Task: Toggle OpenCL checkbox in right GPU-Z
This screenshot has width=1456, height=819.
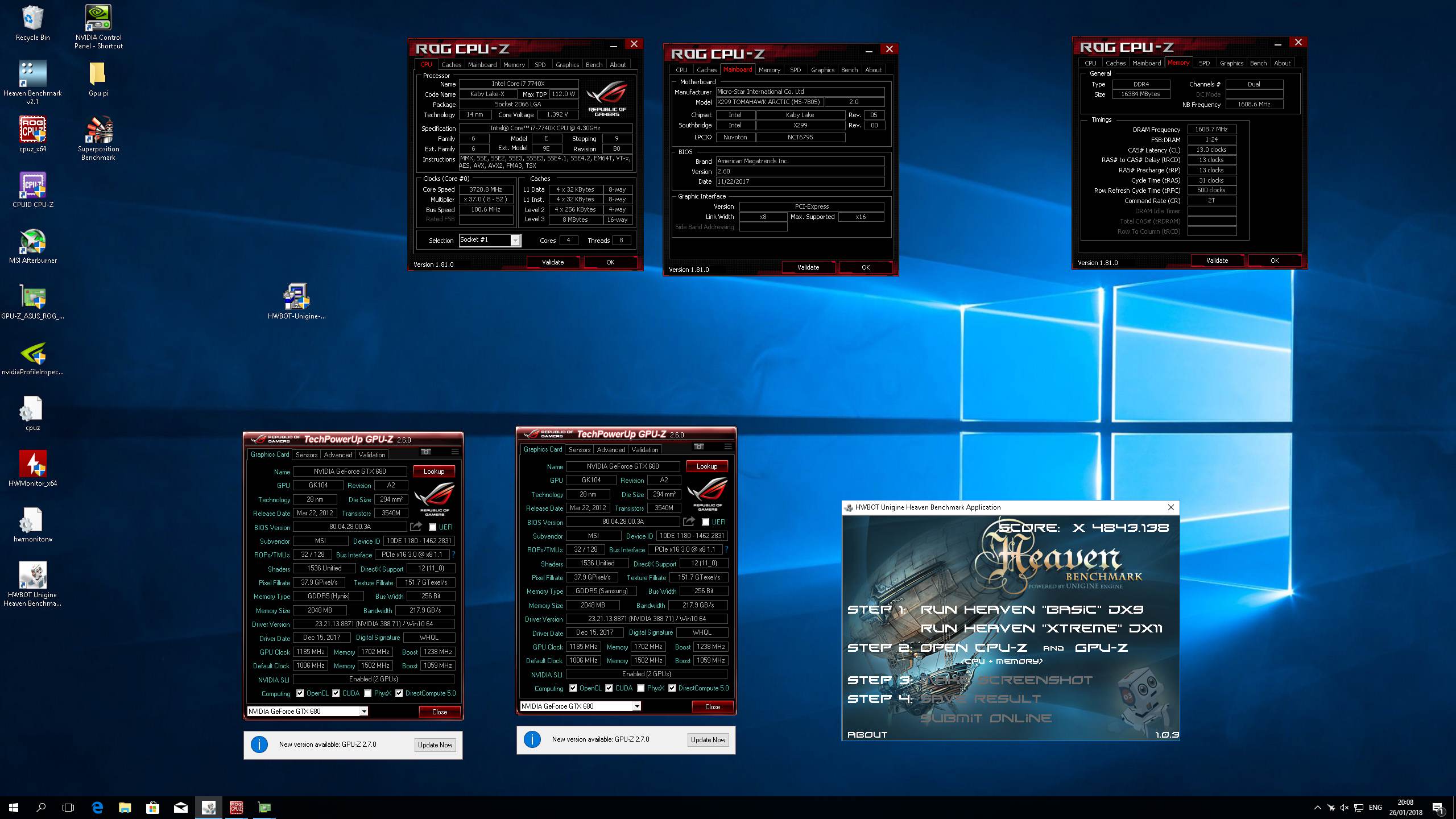Action: click(x=573, y=688)
